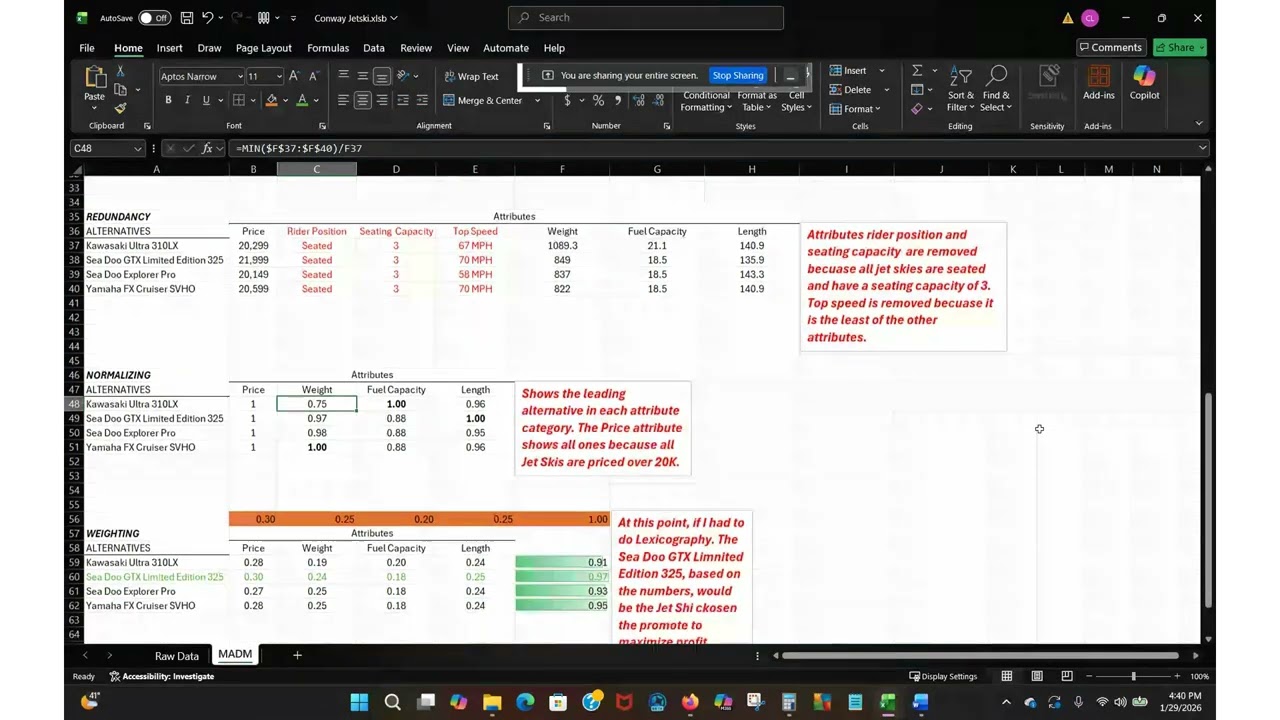Undo the last action in title bar
The height and width of the screenshot is (720, 1280).
tap(207, 17)
